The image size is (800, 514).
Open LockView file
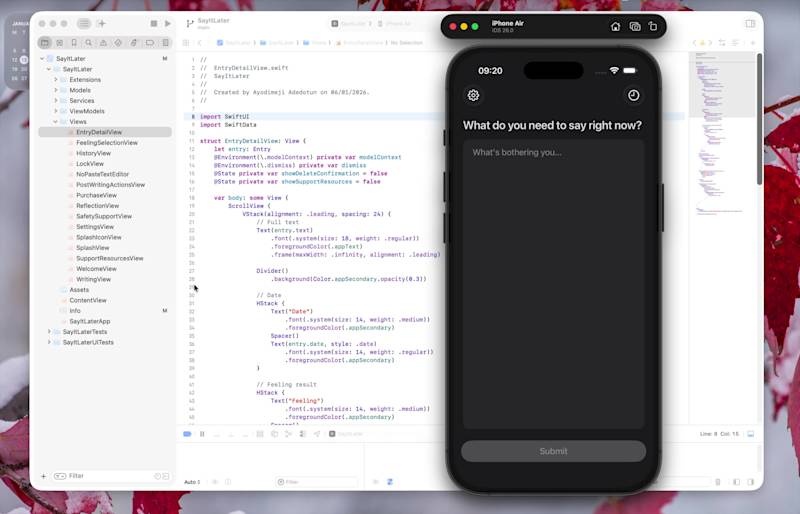point(90,164)
